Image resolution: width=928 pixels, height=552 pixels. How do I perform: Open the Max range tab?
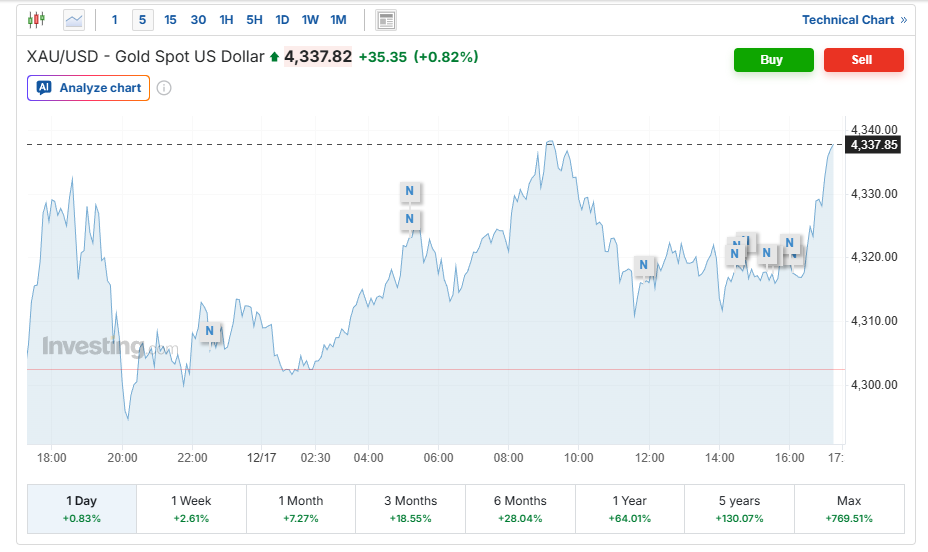point(849,508)
